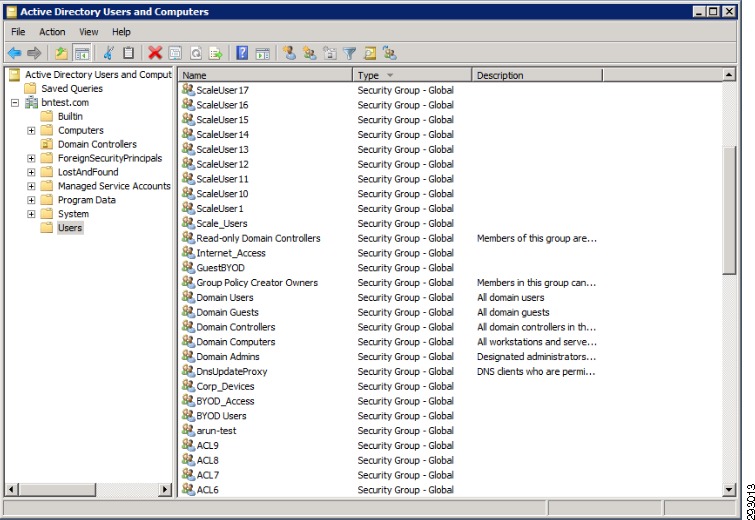Click the red X Delete icon

click(x=155, y=53)
